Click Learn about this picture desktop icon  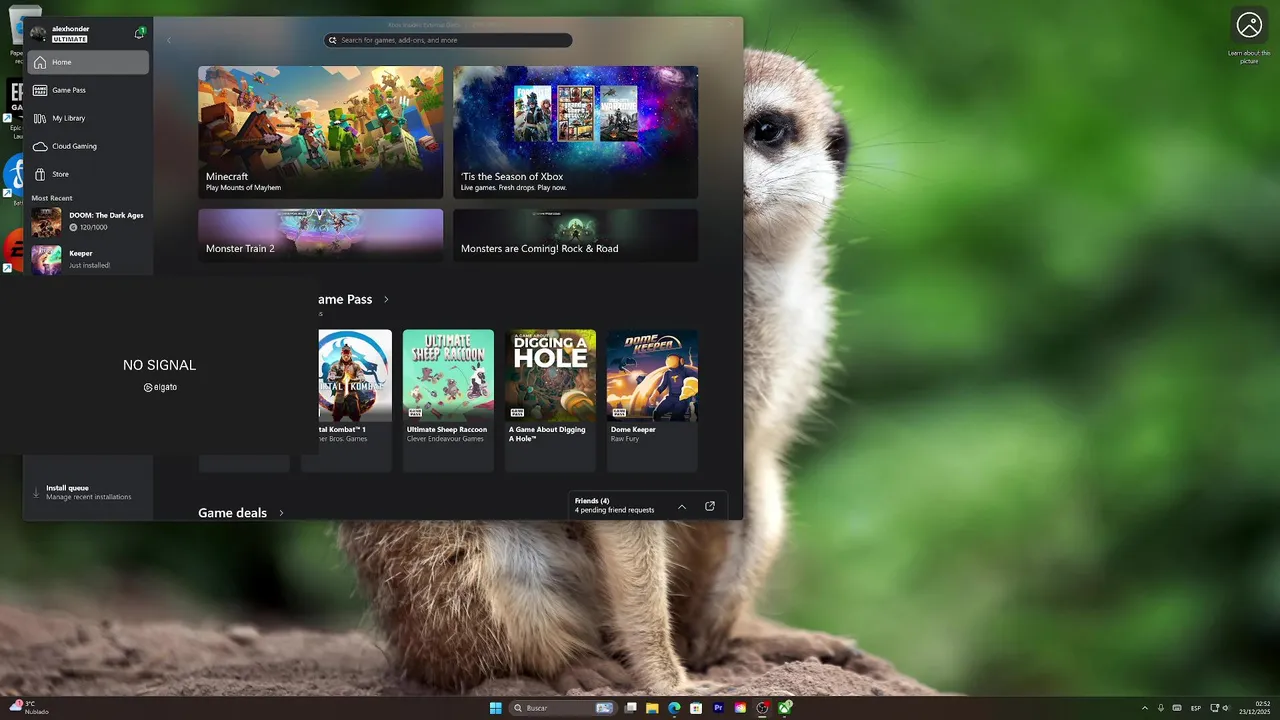coord(1249,36)
